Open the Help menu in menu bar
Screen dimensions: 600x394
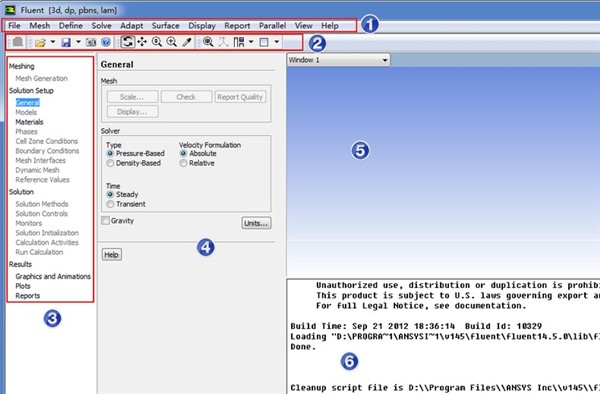(x=330, y=26)
